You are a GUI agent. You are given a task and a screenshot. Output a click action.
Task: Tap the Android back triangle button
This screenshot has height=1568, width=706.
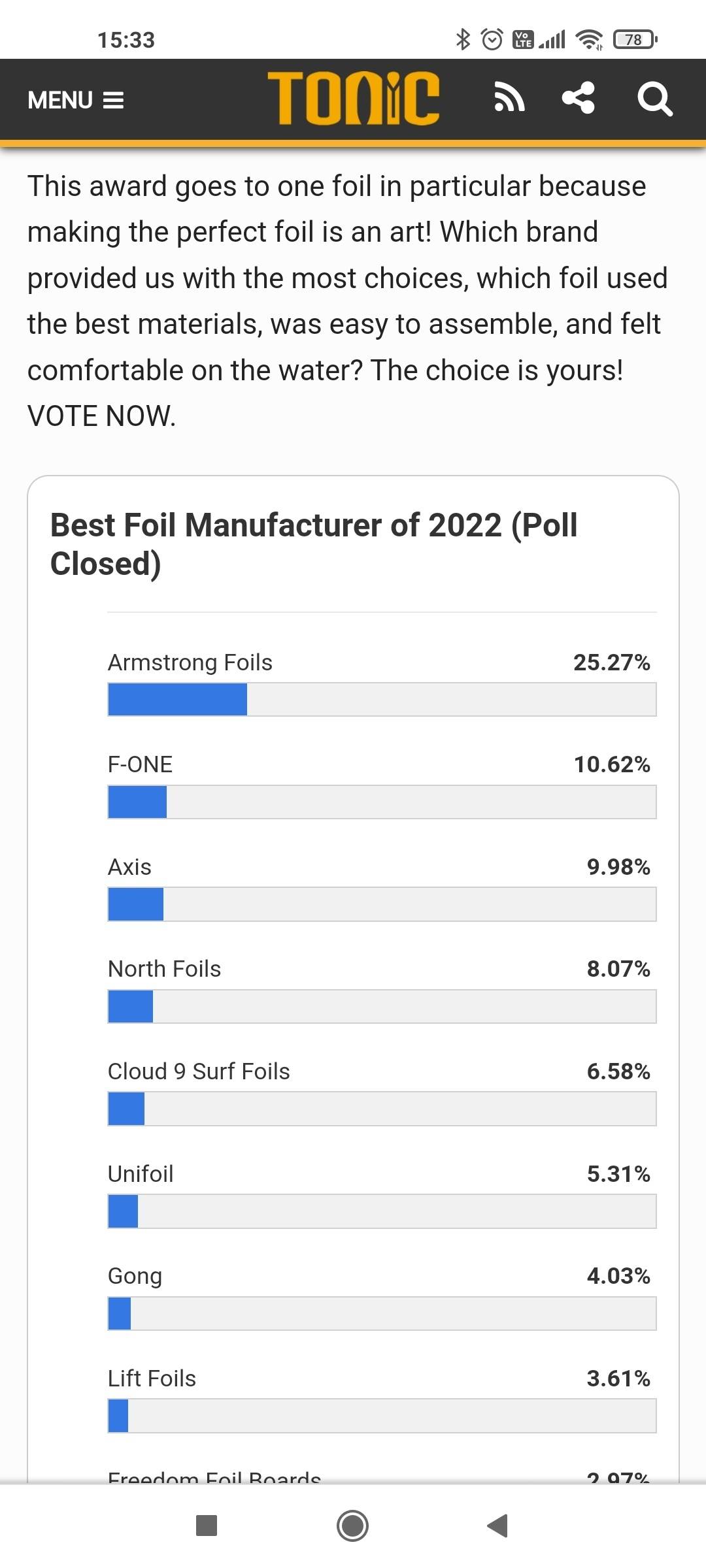coord(498,1526)
